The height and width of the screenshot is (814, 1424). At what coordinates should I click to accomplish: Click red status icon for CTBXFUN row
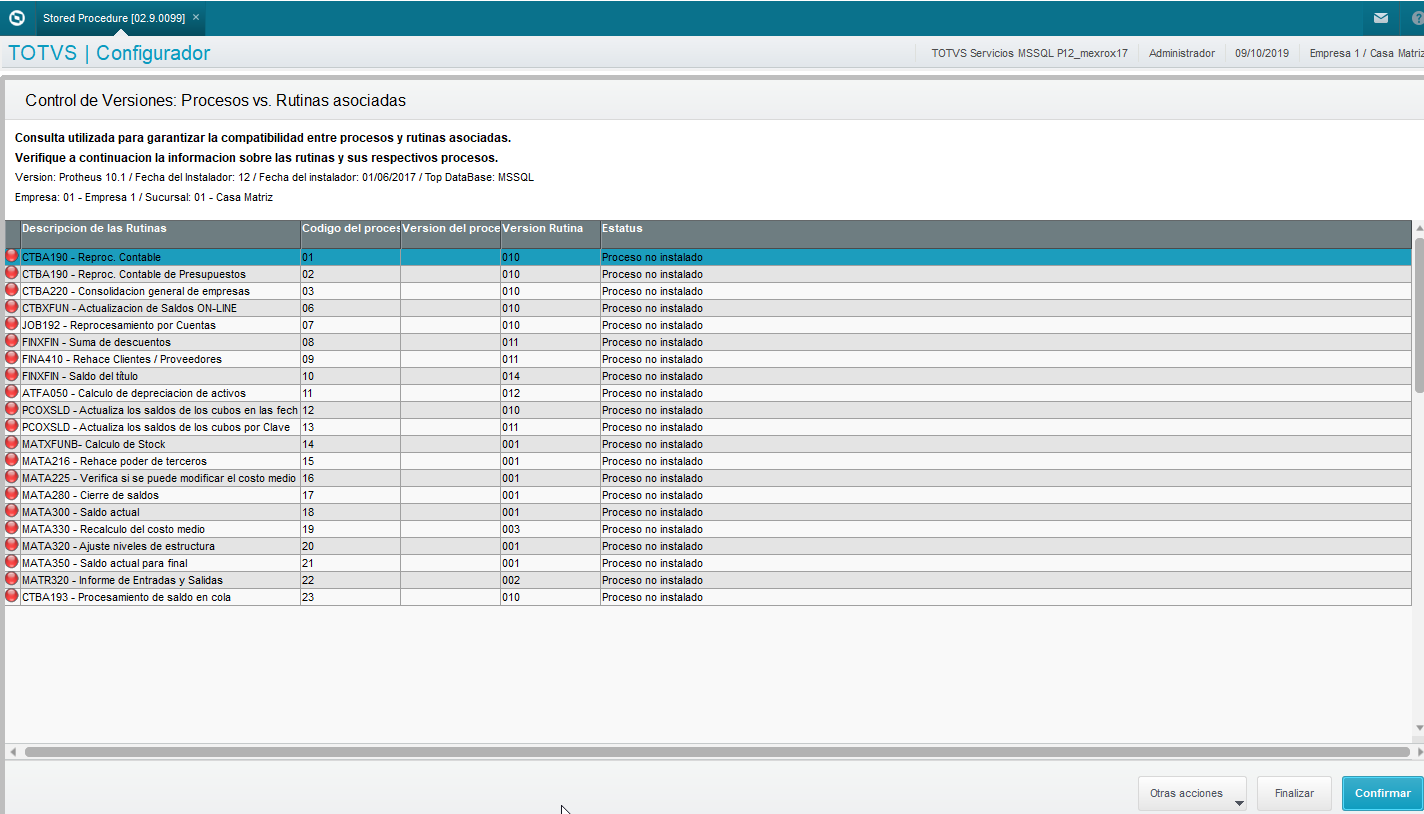pyautogui.click(x=12, y=307)
